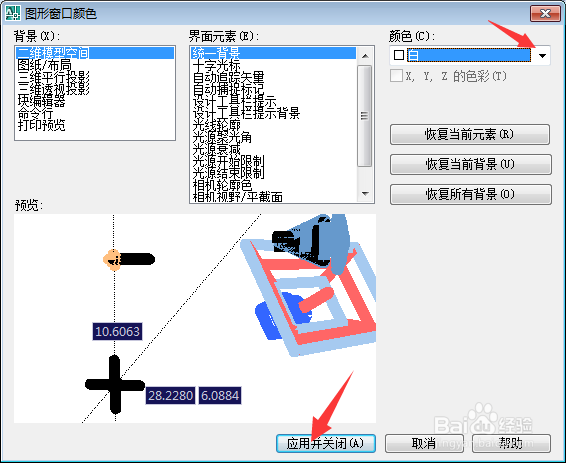566x463 pixels.
Task: Open 帮助 button
Action: tap(511, 443)
